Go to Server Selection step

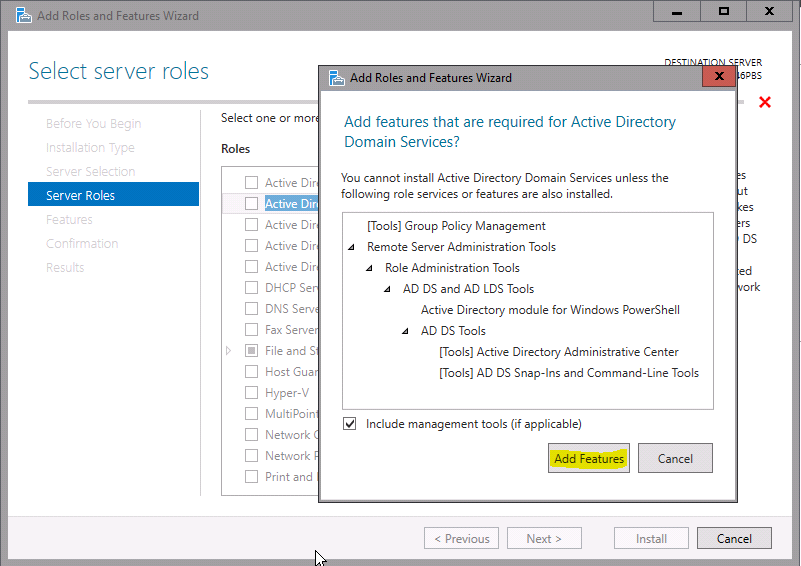click(90, 171)
